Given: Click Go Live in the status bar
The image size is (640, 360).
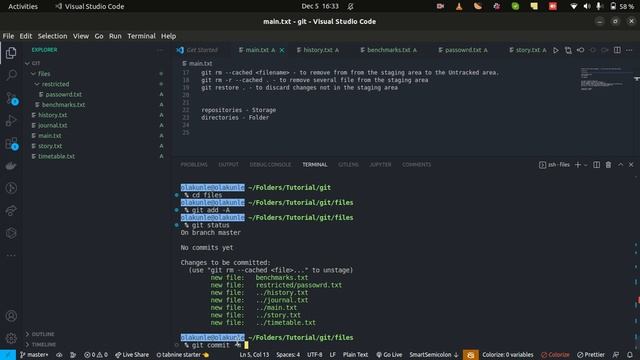Looking at the screenshot, I should (389, 355).
